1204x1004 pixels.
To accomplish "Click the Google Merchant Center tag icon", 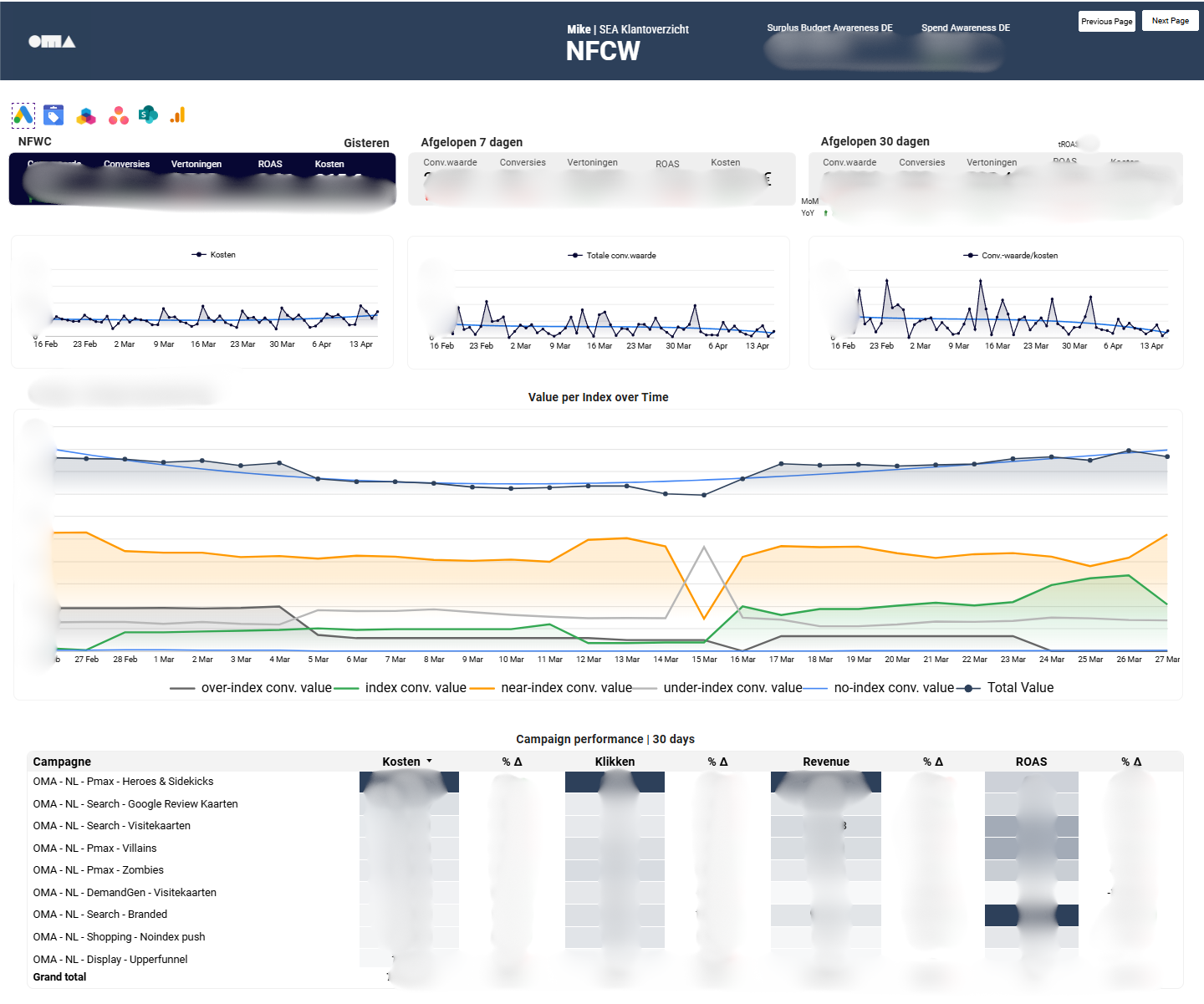I will click(x=54, y=115).
